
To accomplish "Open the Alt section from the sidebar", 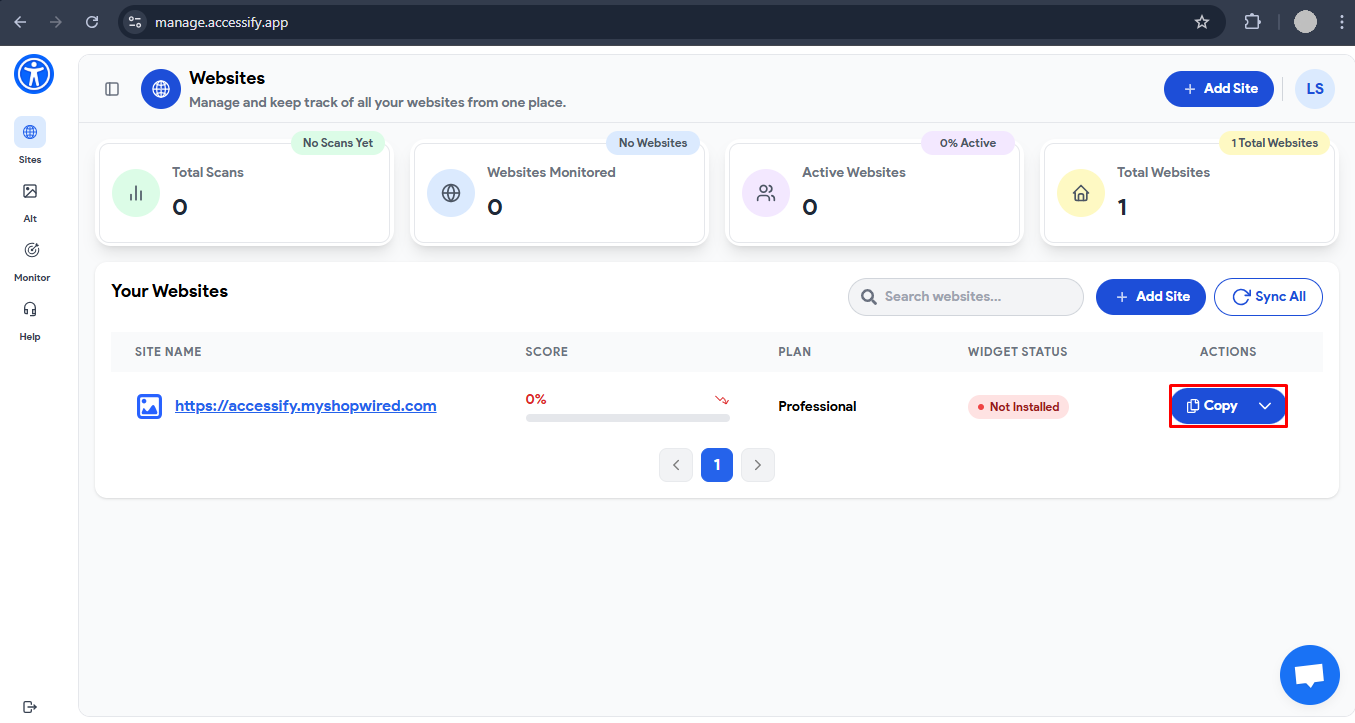I will (x=29, y=192).
